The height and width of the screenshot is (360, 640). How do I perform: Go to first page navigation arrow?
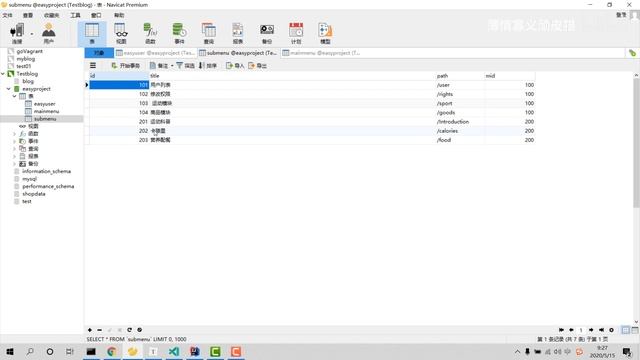click(x=561, y=330)
